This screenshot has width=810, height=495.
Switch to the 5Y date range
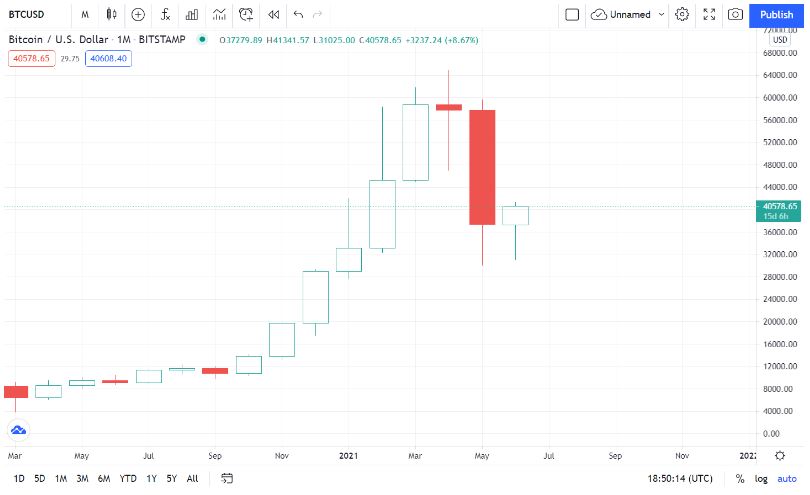pyautogui.click(x=172, y=478)
